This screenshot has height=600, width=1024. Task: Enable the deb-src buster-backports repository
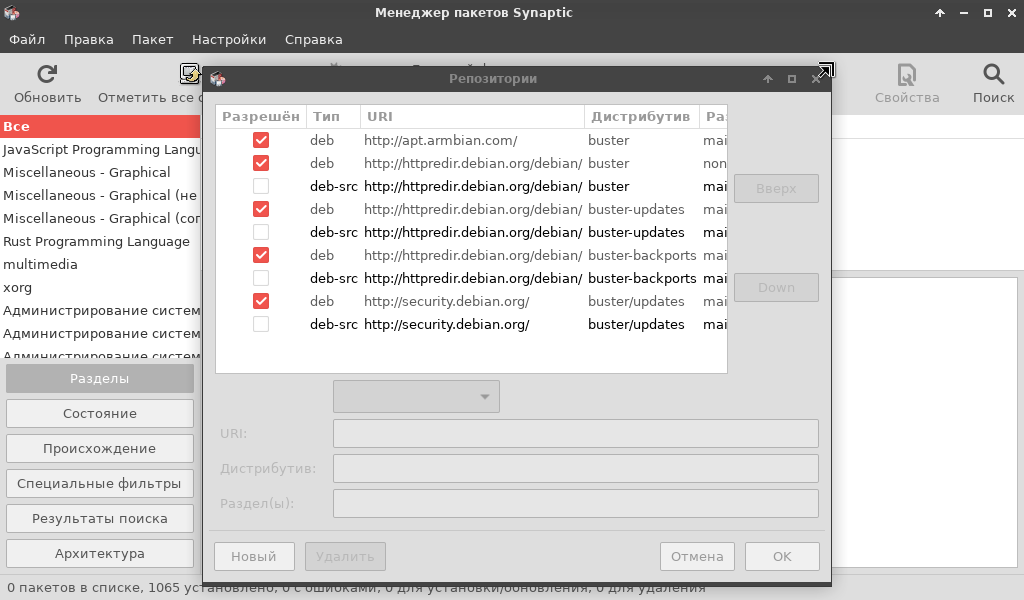(x=261, y=278)
